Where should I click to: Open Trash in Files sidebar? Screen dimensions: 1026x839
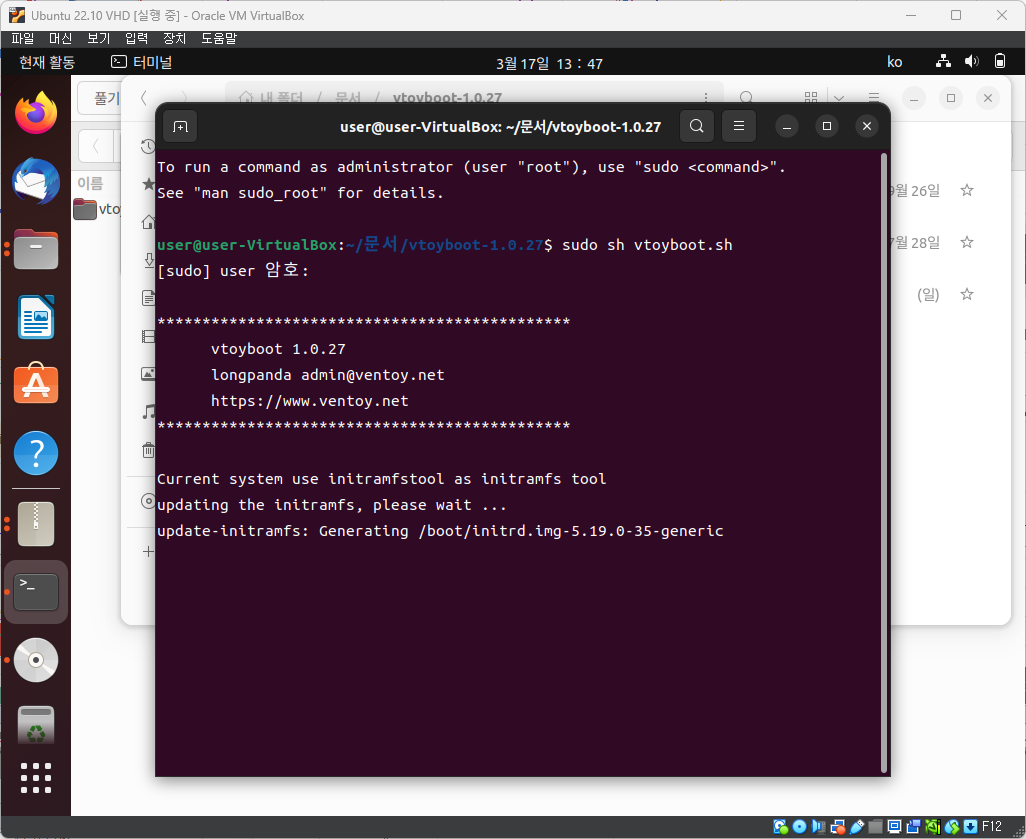149,450
